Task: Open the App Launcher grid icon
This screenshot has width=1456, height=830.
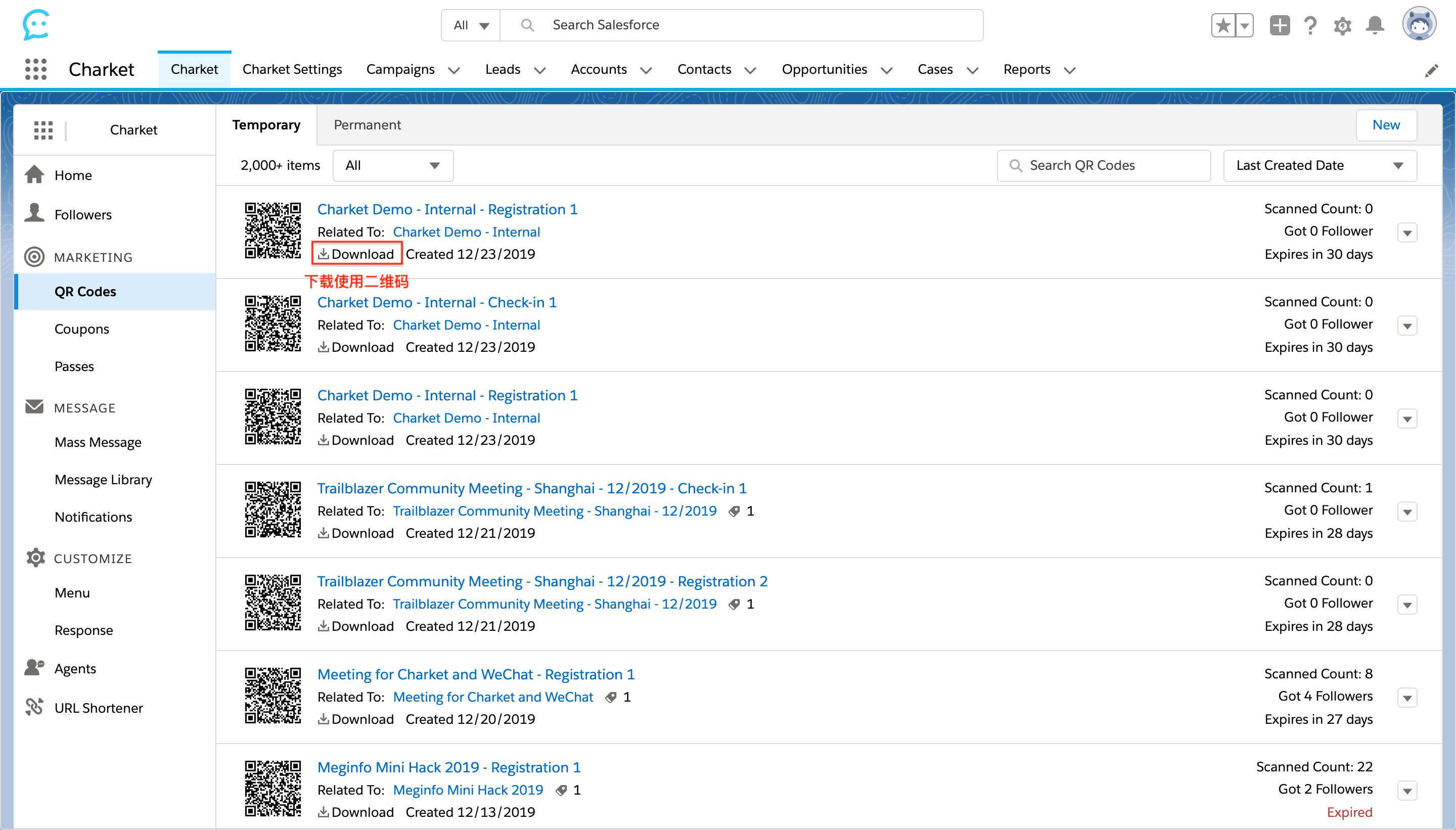Action: (x=36, y=70)
